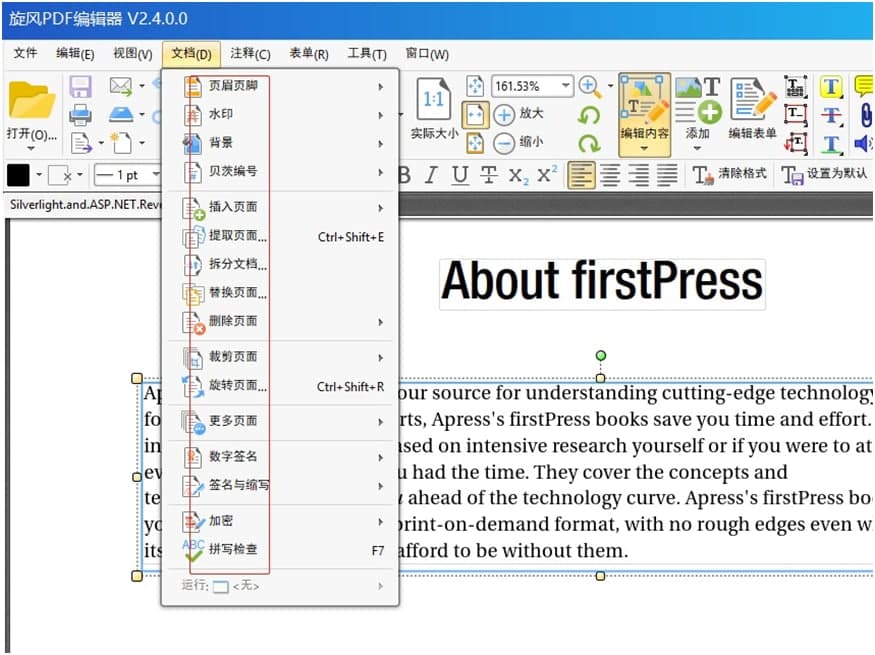
Task: Click the Open folder icon
Action: [x=31, y=99]
